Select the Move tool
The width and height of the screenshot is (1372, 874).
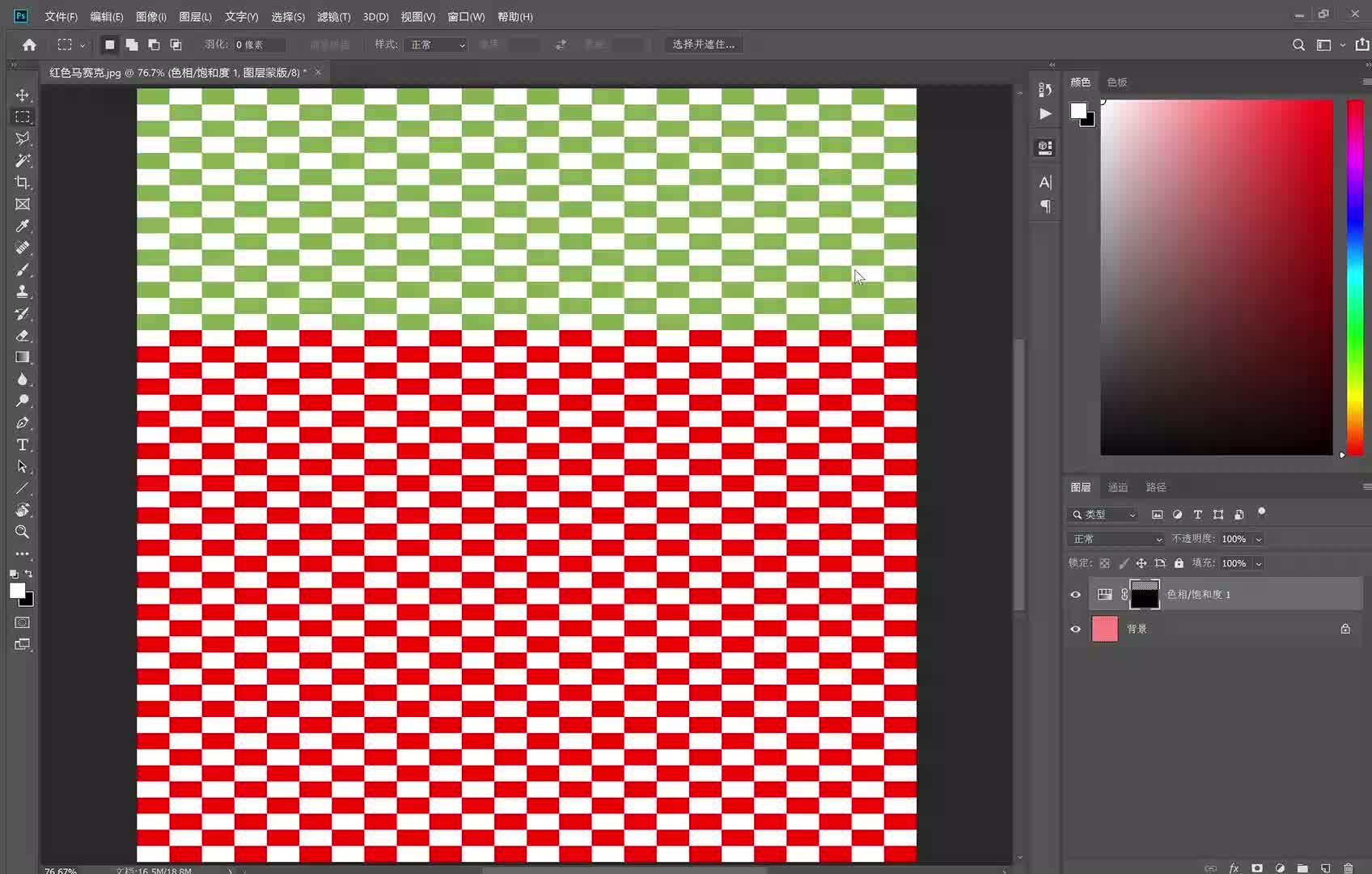coord(22,95)
